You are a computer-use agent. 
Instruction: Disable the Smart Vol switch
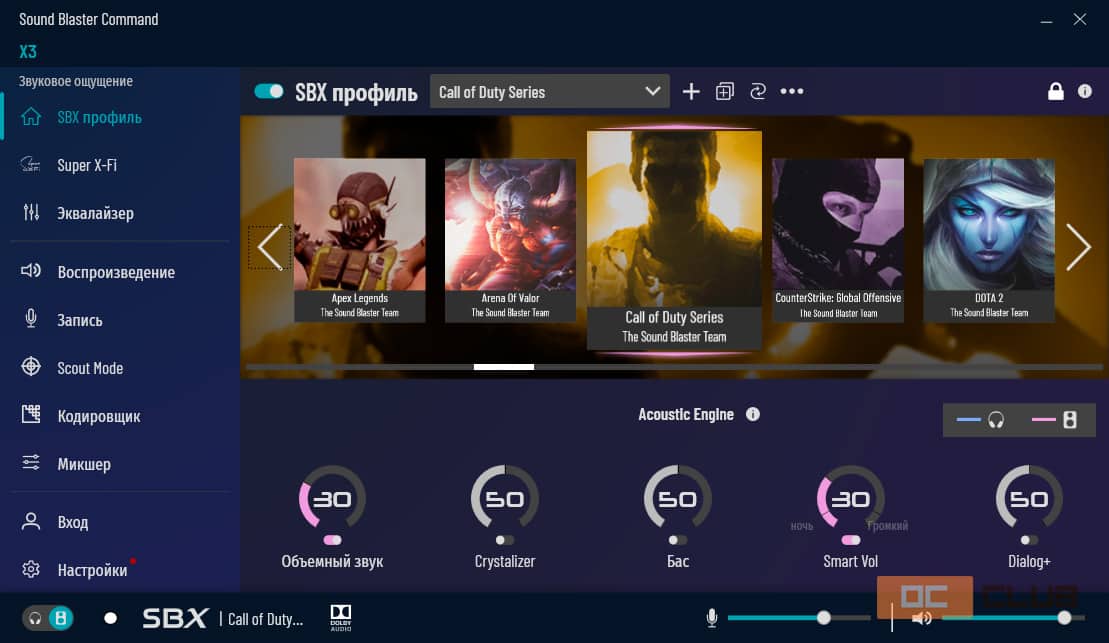click(850, 540)
